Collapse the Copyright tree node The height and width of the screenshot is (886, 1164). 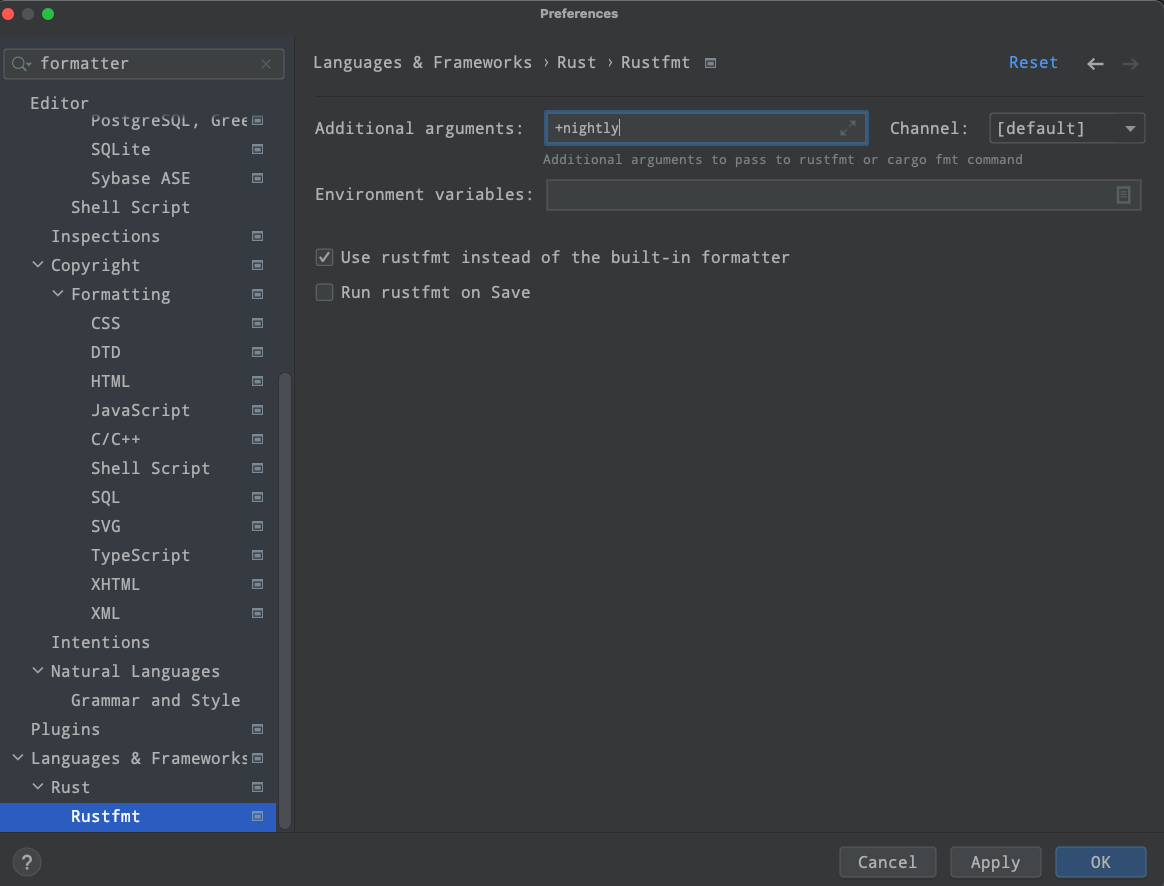[38, 264]
